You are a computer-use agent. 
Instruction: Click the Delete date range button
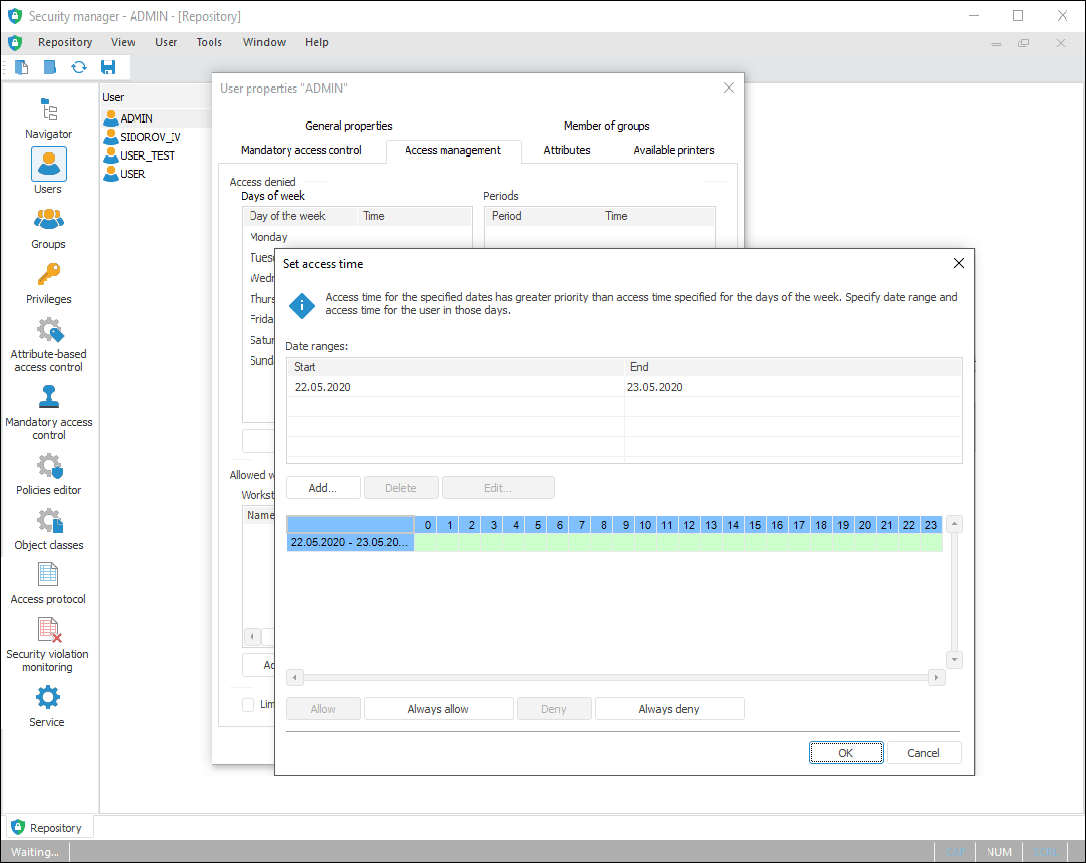point(401,488)
